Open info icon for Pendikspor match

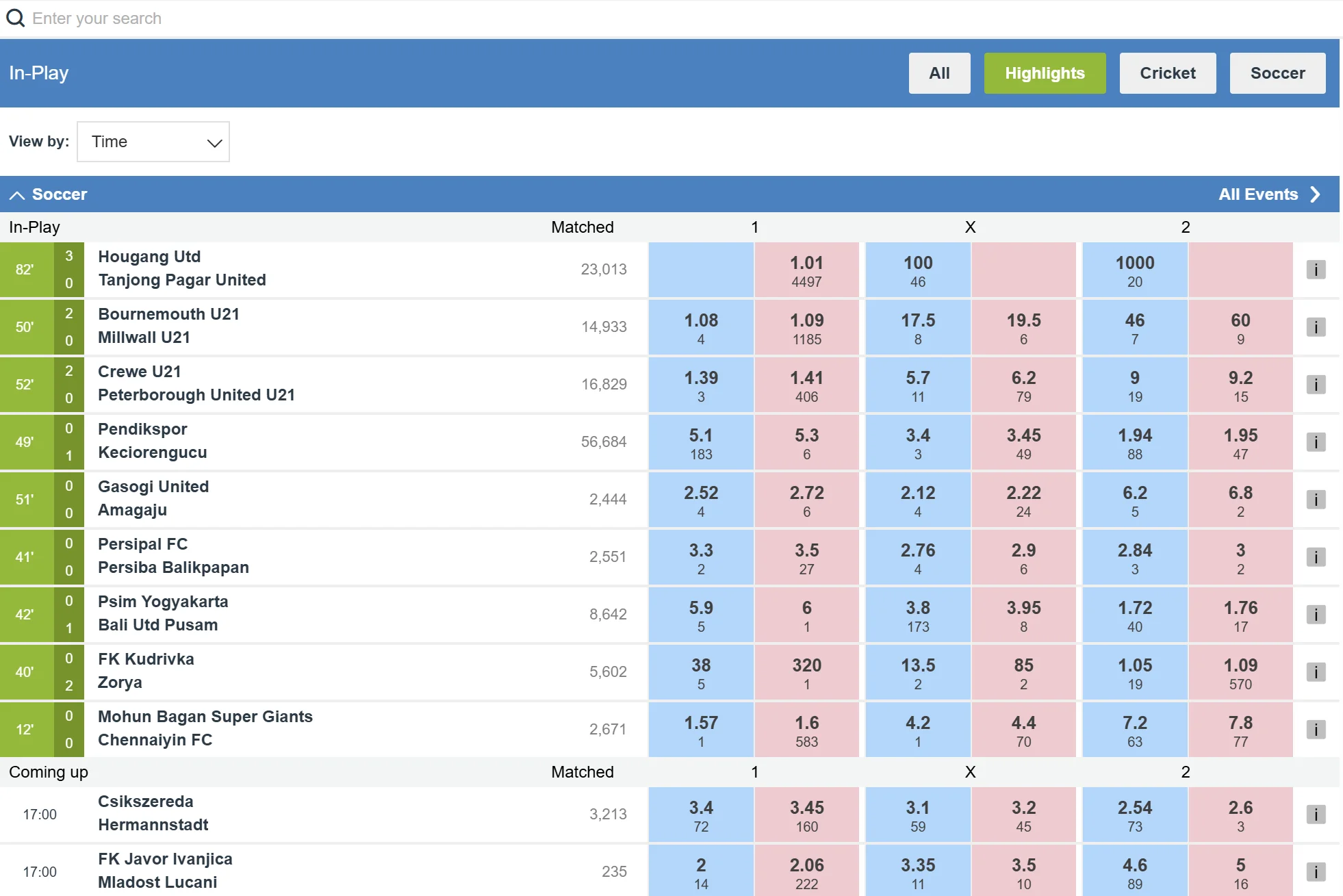(x=1316, y=442)
